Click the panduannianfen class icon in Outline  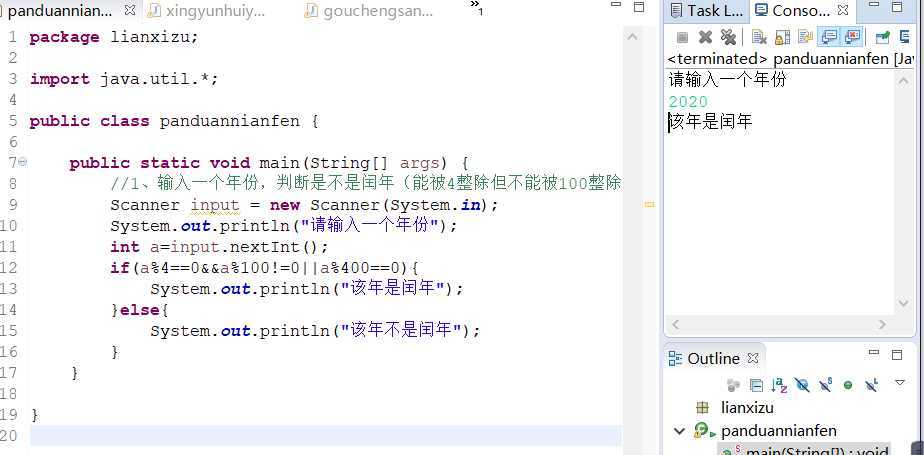(x=703, y=431)
